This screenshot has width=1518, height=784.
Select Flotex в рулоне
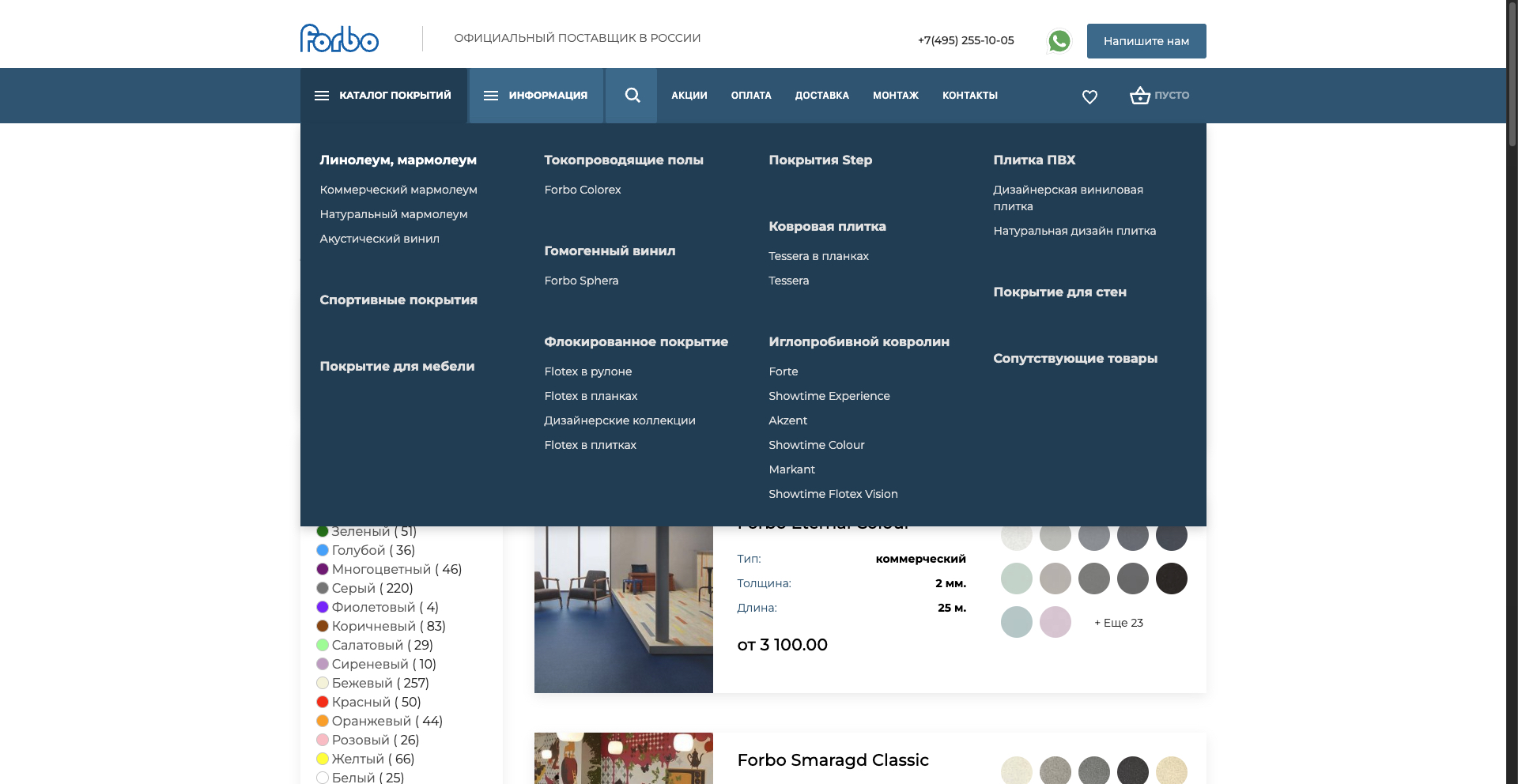588,371
